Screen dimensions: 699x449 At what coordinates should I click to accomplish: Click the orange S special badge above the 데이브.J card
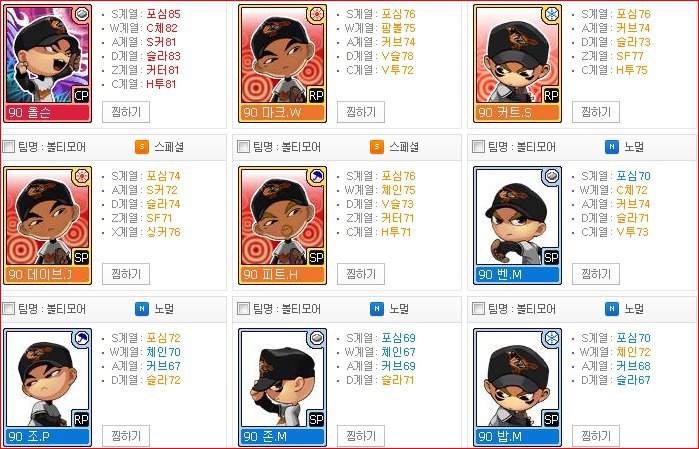(x=142, y=147)
